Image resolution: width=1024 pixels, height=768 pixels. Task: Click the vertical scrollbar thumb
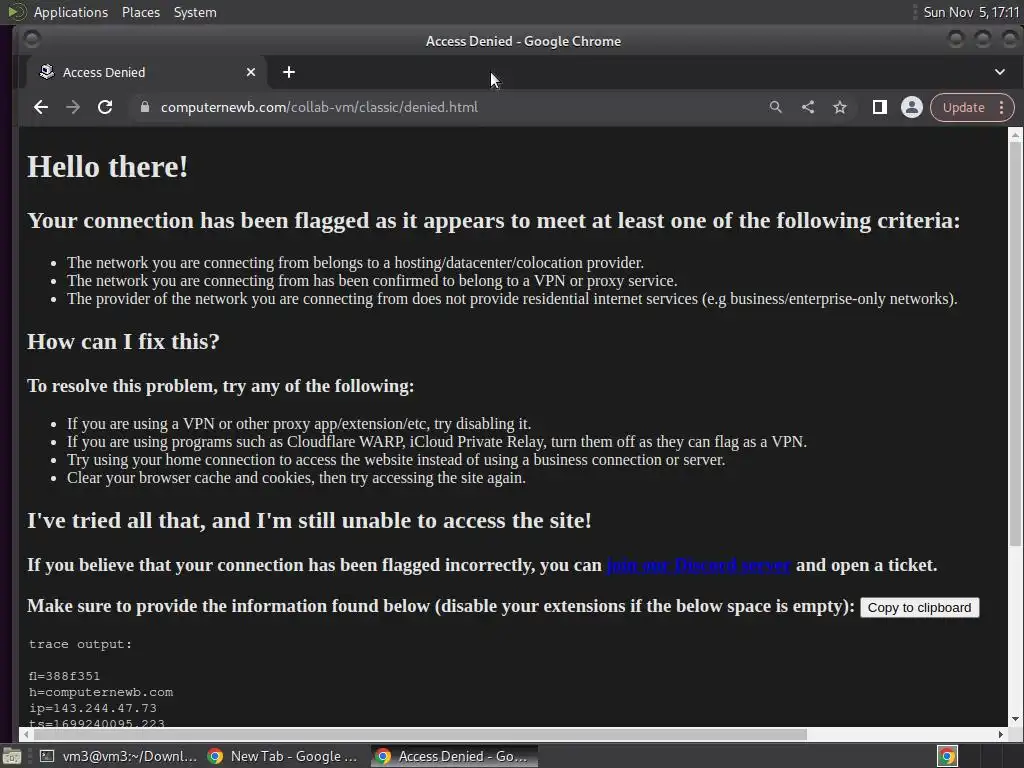[1015, 343]
